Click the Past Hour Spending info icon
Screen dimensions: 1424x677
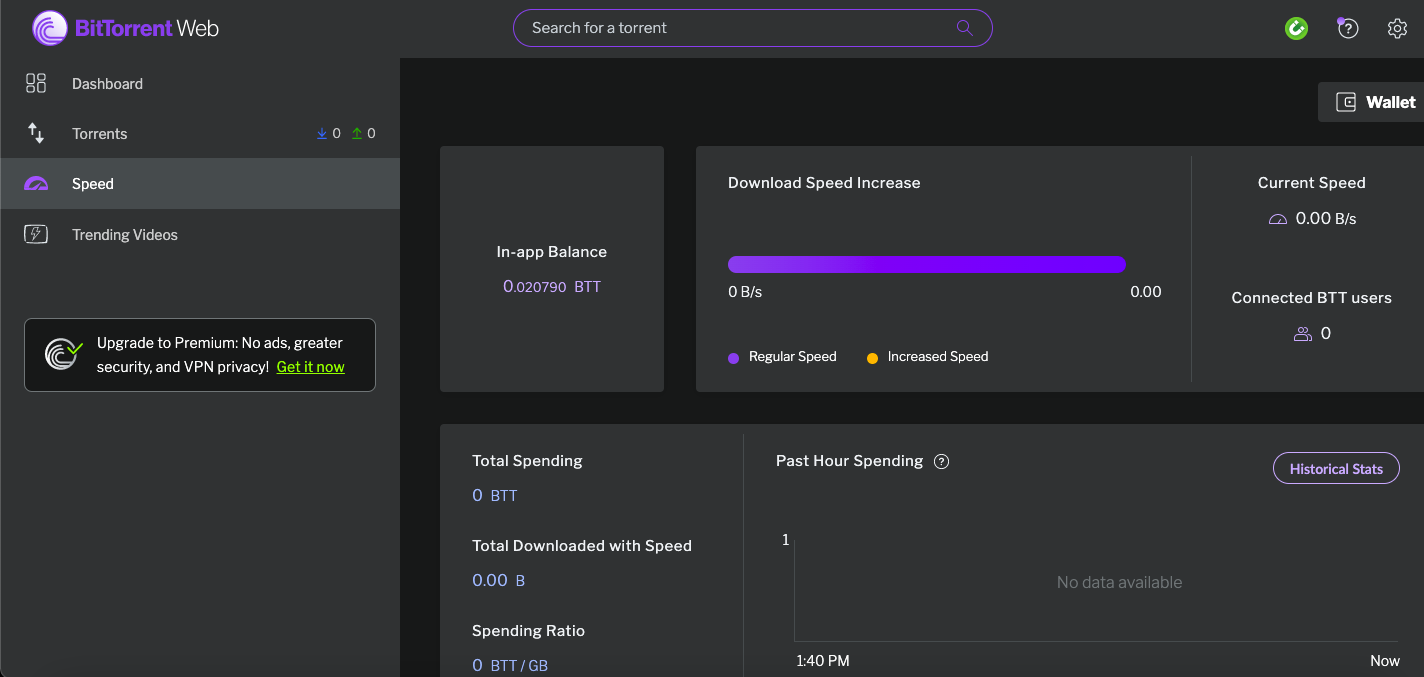click(x=941, y=461)
